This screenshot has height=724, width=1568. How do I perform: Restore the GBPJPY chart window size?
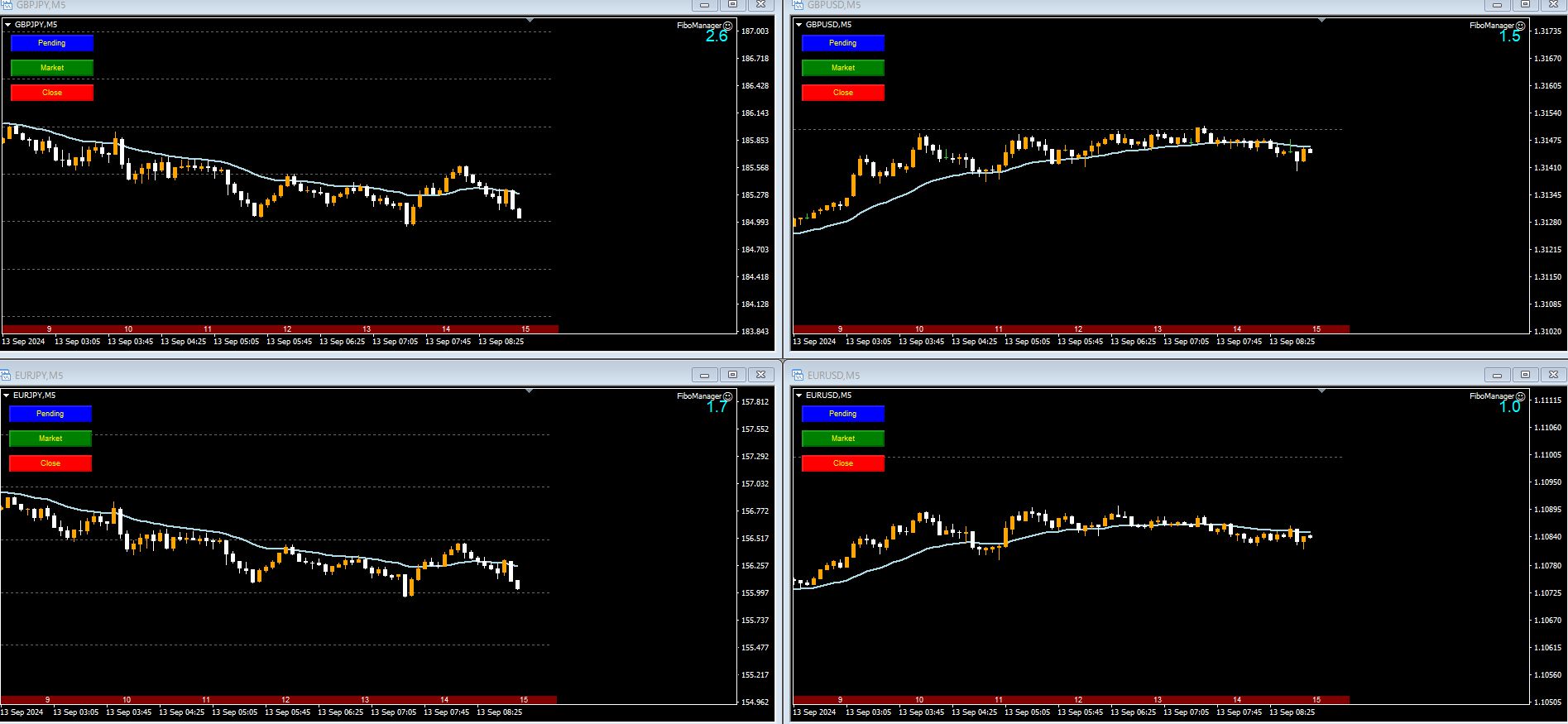click(733, 5)
